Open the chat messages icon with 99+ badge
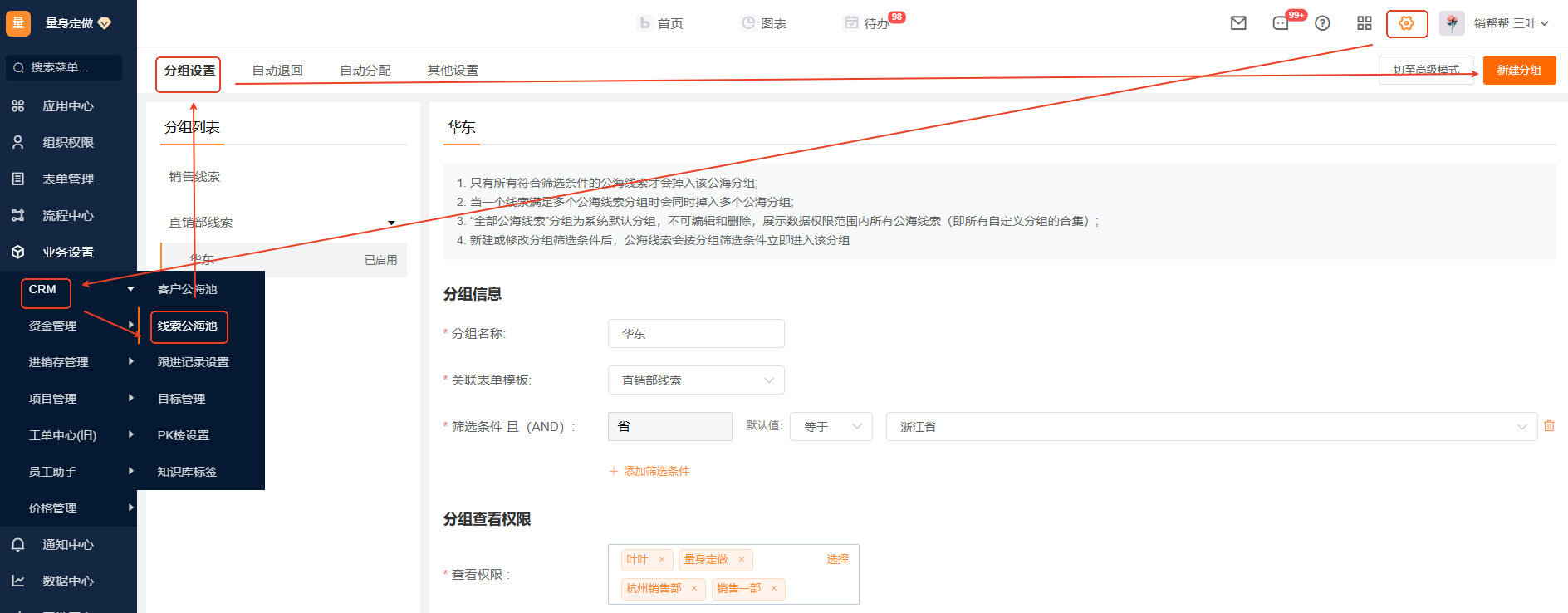The height and width of the screenshot is (613, 1568). coord(1281,23)
